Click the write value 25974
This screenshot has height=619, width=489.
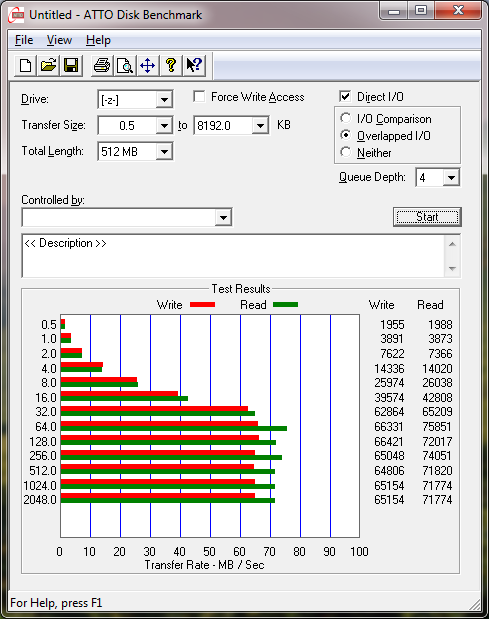389,383
